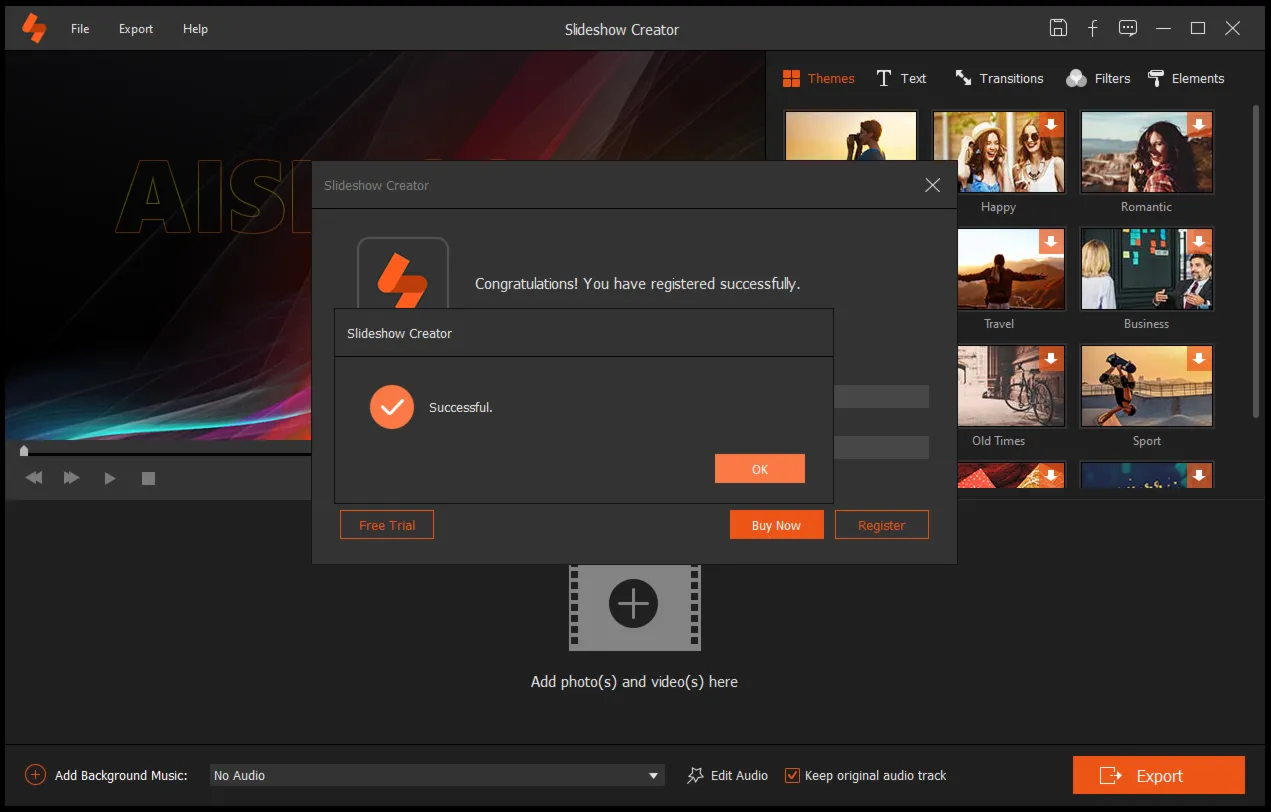Switch to the Elements tab
Image resolution: width=1271 pixels, height=812 pixels.
[x=1186, y=78]
